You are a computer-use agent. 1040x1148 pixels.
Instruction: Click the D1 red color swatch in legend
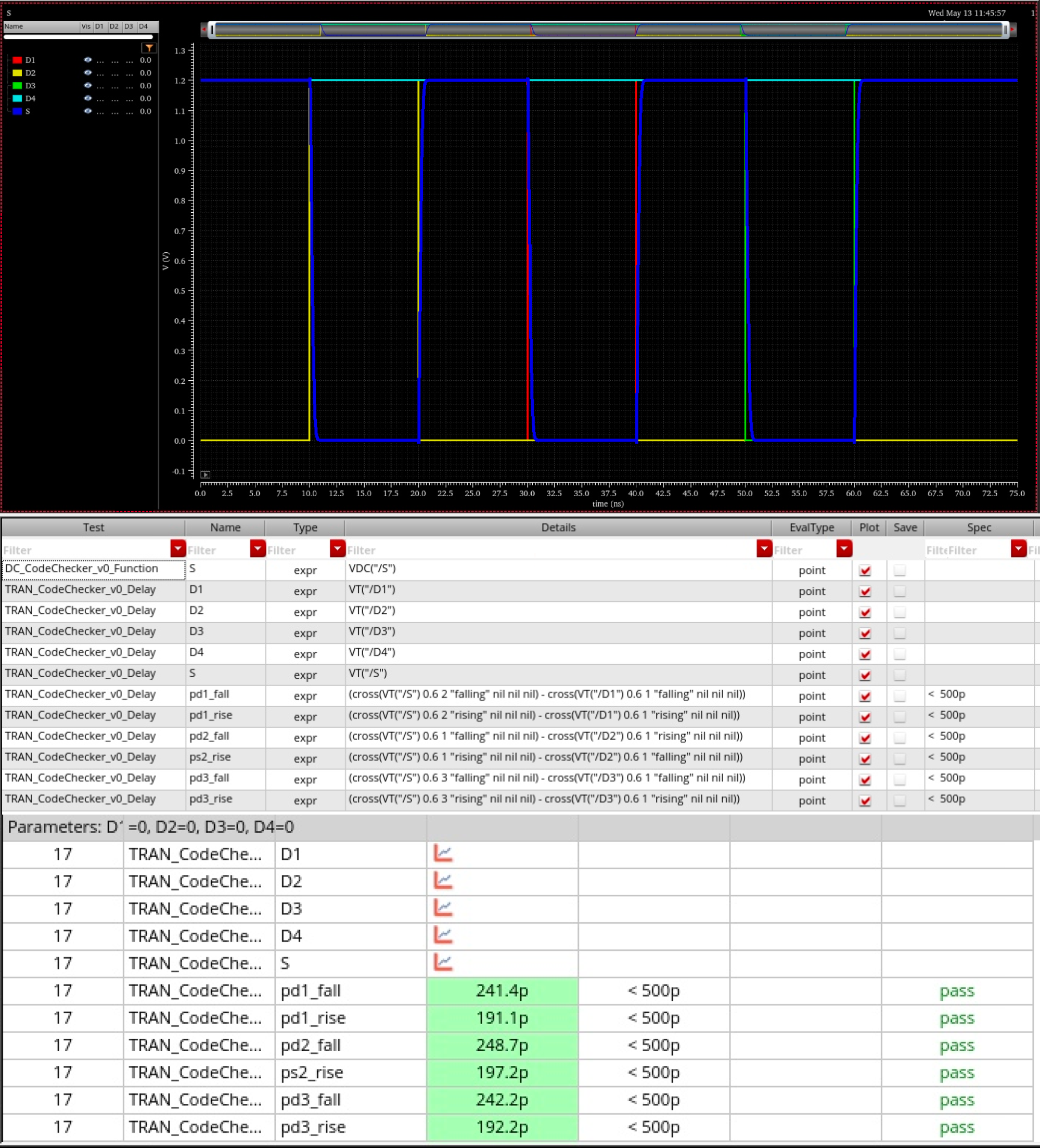[x=17, y=60]
